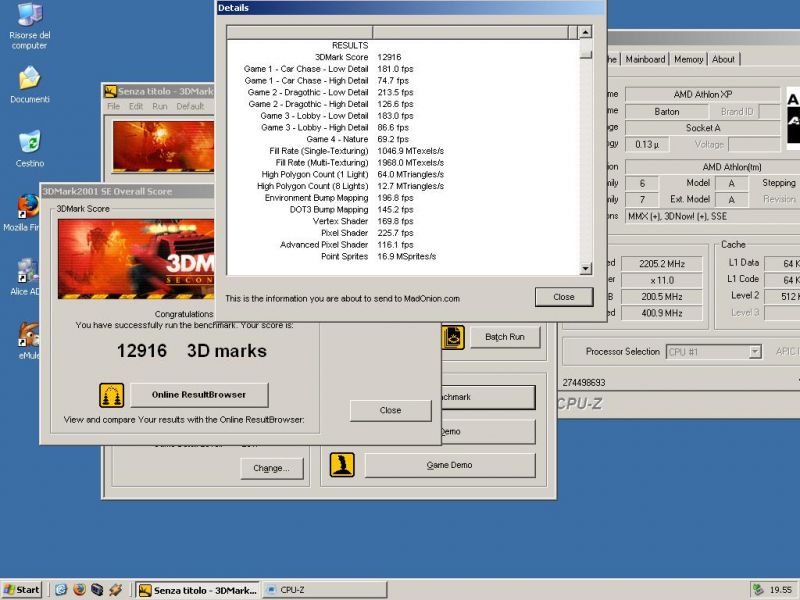This screenshot has height=600, width=800.
Task: Click the yellow Online ResultBrowser icon
Action: [112, 395]
